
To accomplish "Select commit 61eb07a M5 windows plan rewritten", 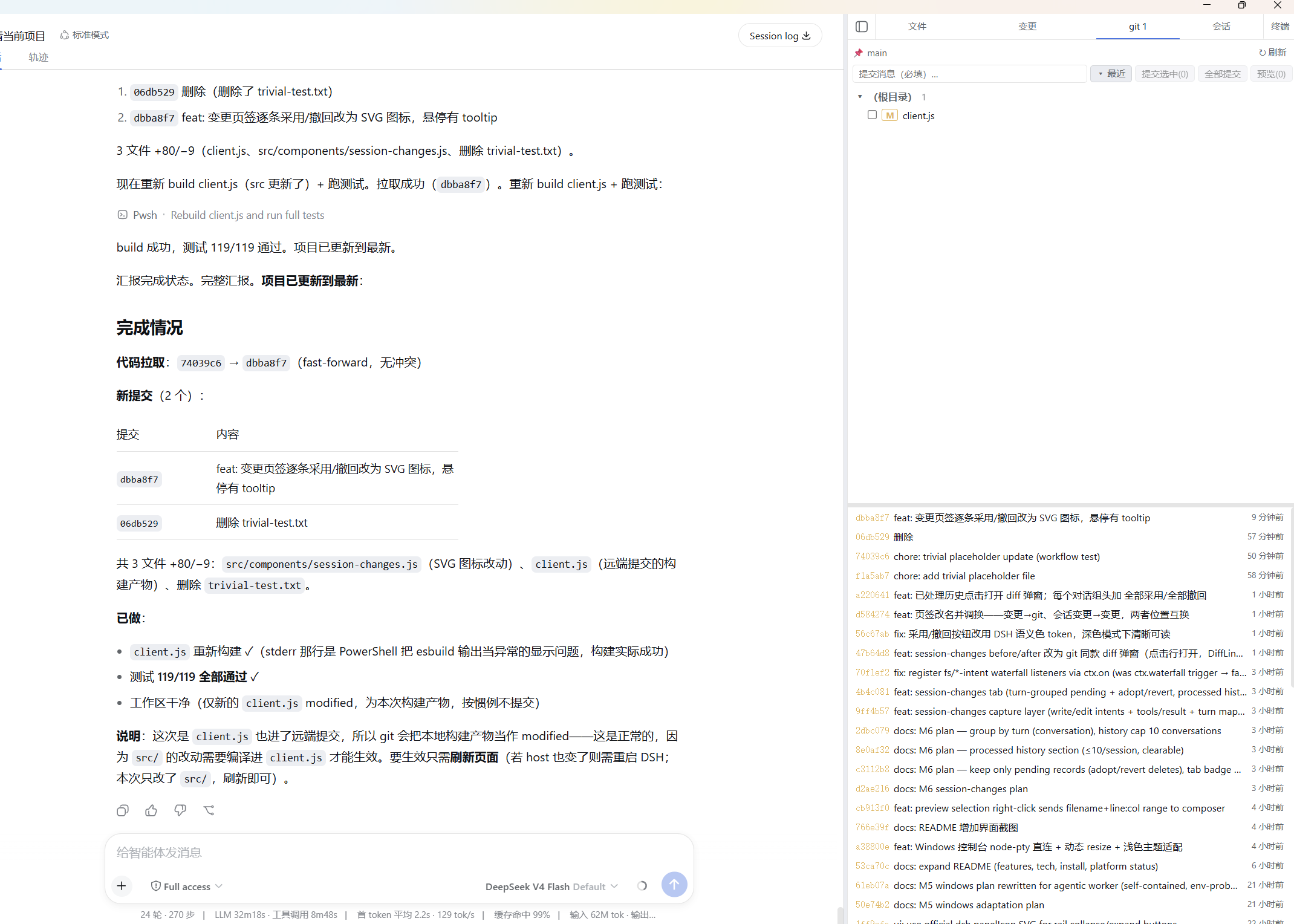I will coord(1069,885).
